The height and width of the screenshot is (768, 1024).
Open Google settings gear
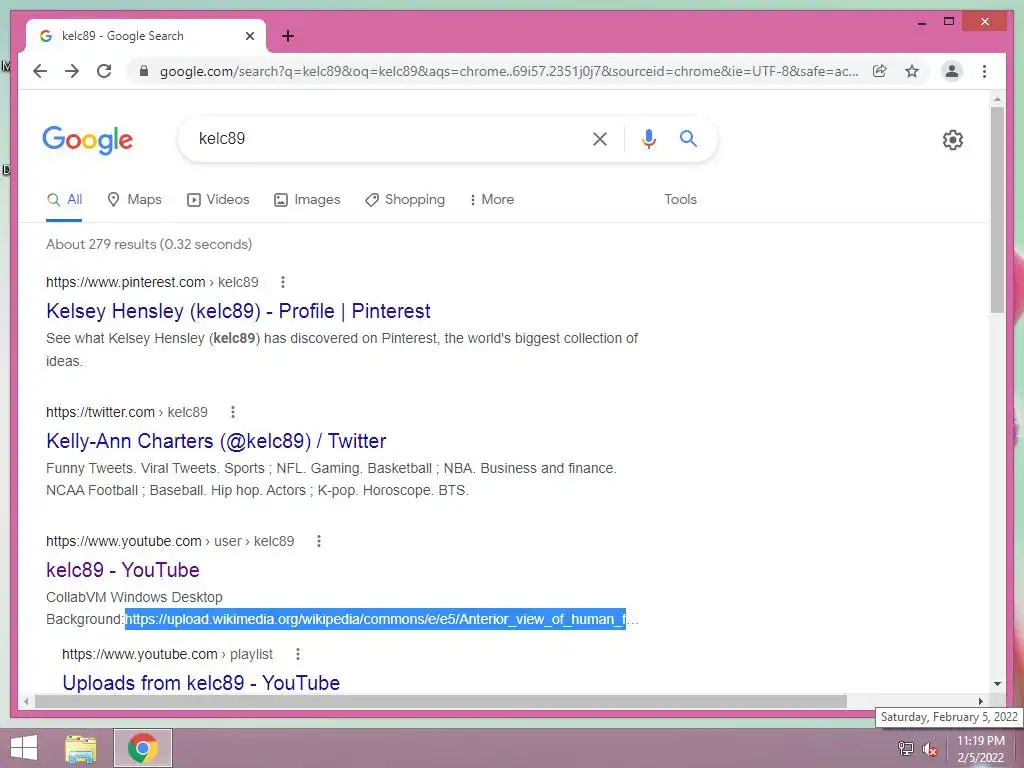pyautogui.click(x=953, y=140)
